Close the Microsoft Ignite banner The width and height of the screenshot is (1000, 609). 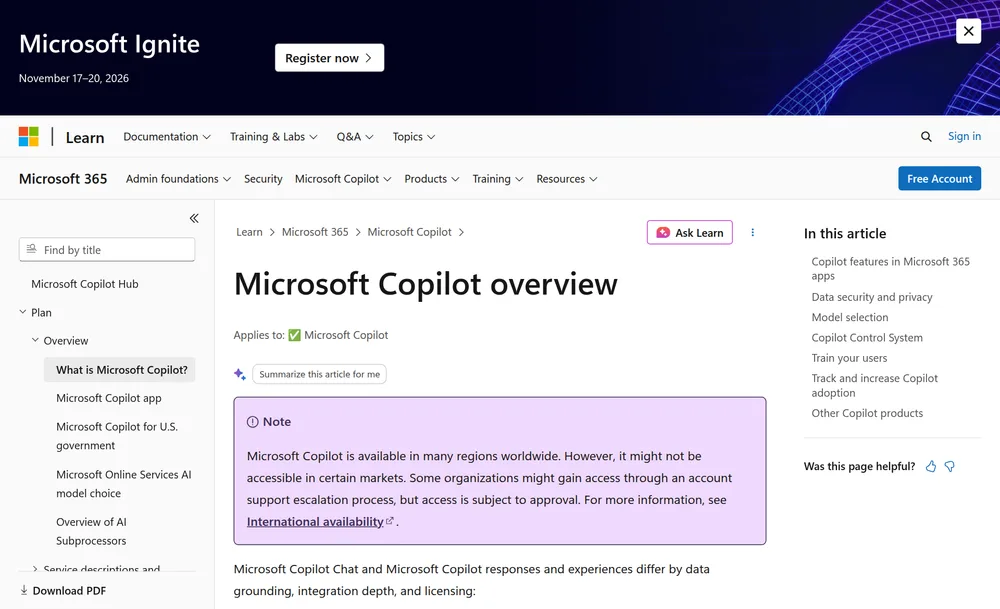coord(968,31)
